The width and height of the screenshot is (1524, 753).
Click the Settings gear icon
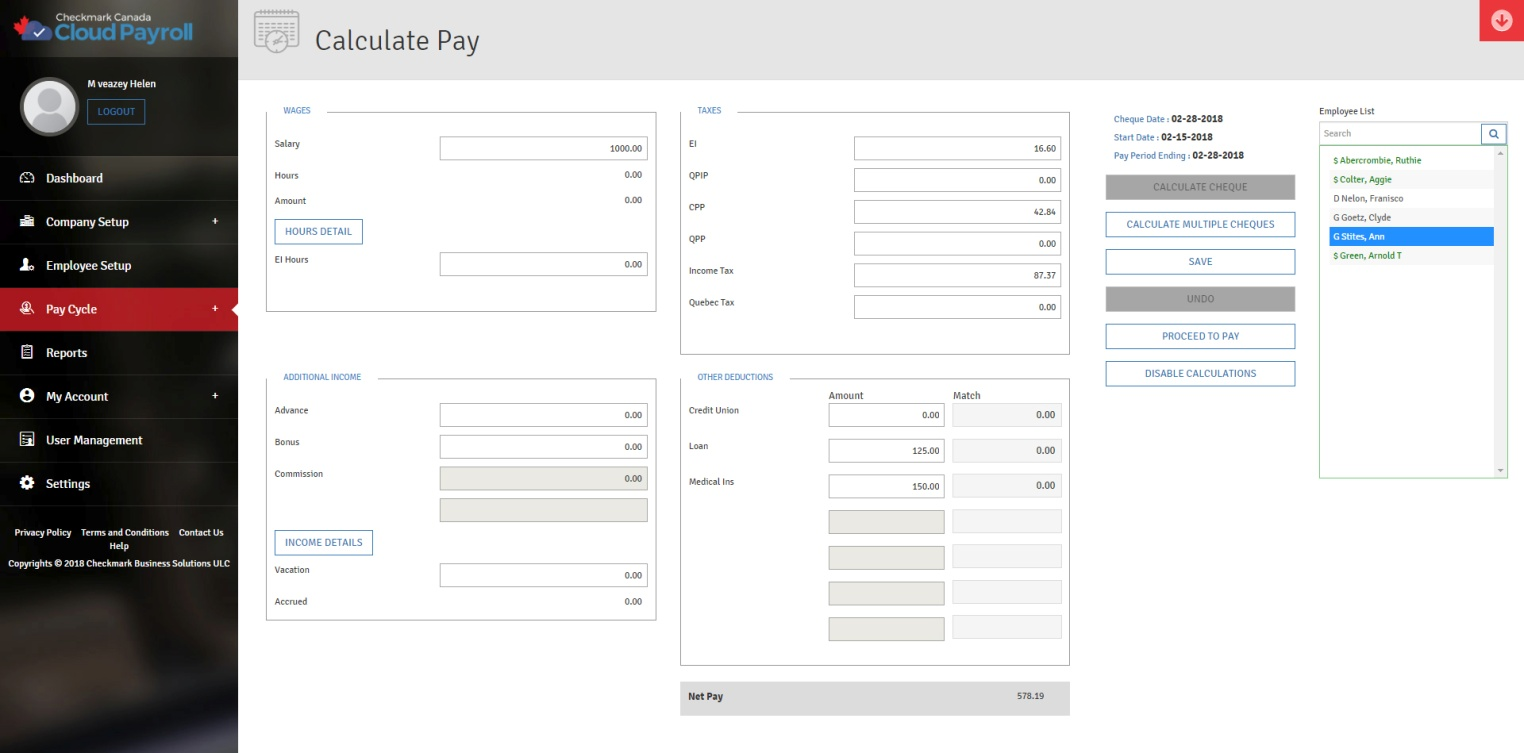pyautogui.click(x=27, y=484)
